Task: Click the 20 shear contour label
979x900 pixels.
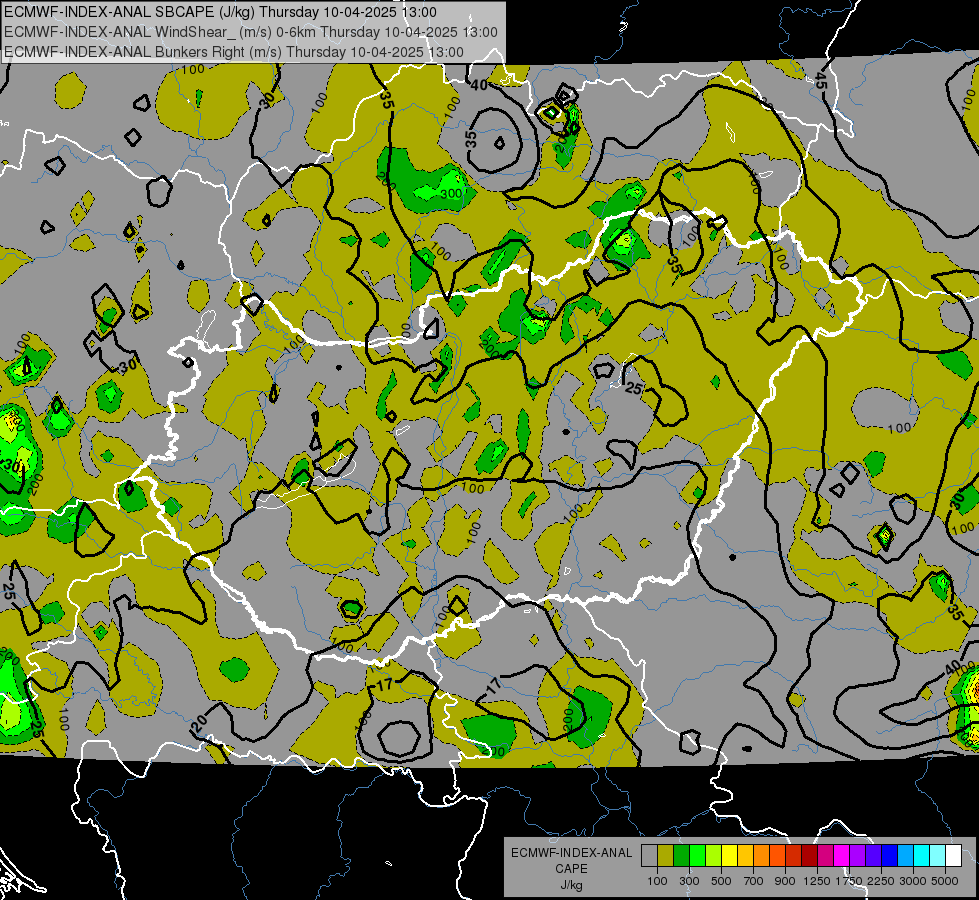Action: tap(199, 723)
